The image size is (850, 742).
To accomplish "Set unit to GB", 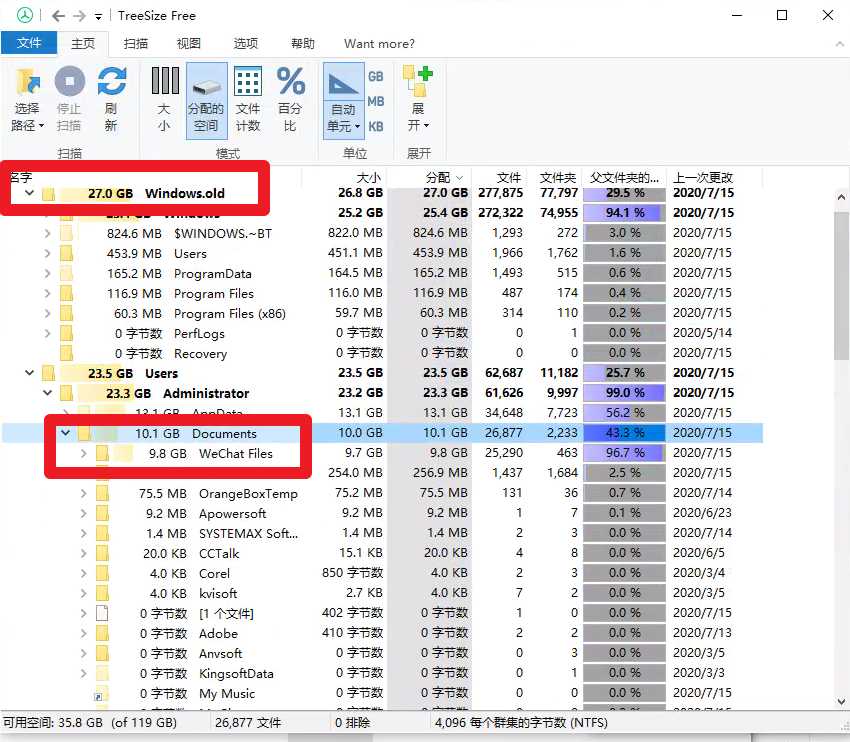I will point(376,76).
